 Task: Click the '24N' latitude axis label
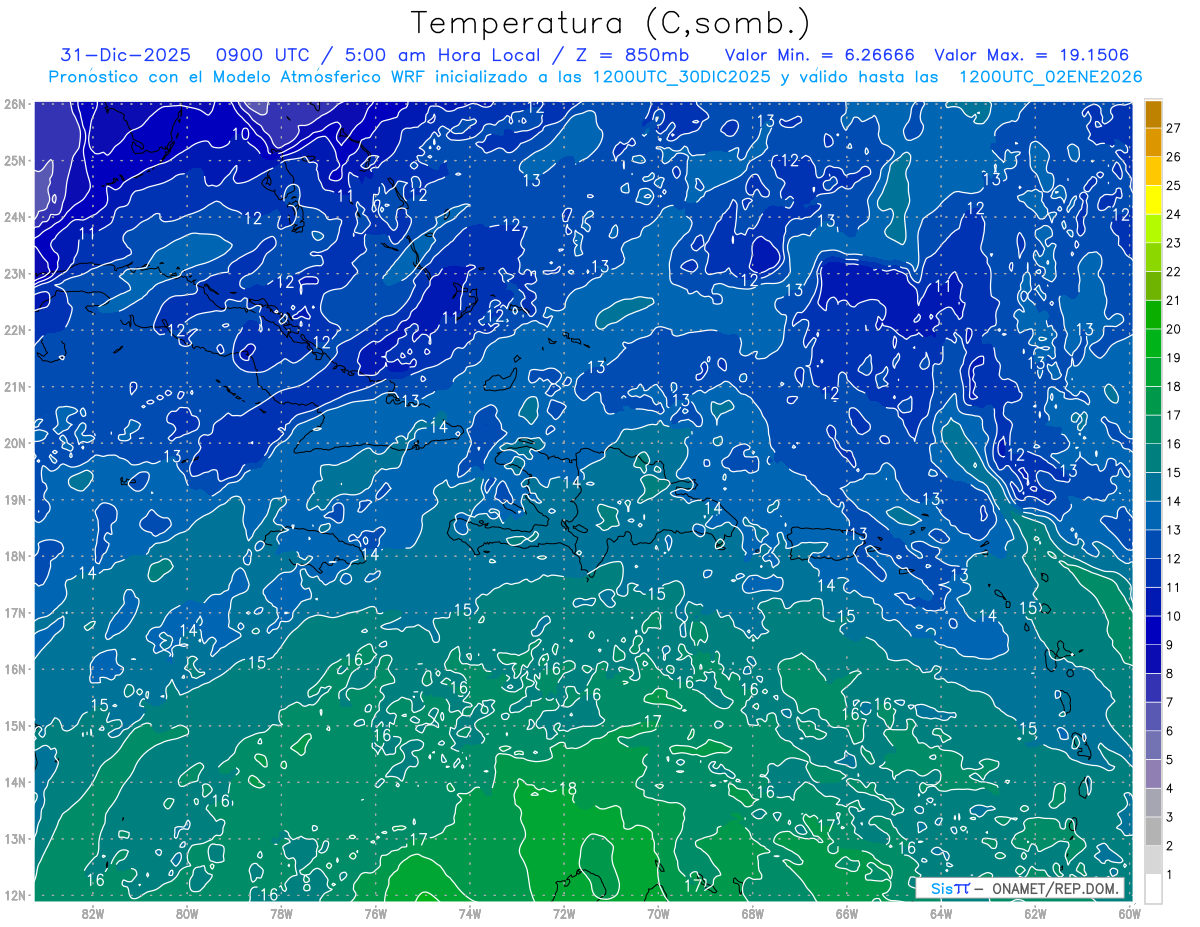pyautogui.click(x=15, y=217)
